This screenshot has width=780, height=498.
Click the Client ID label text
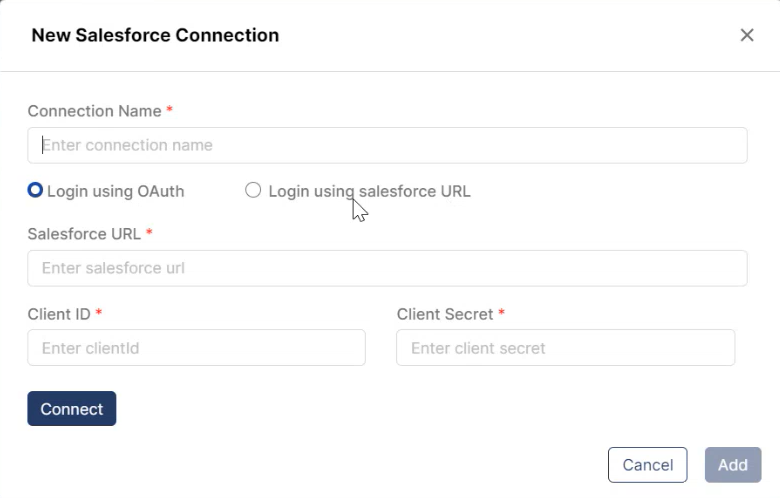59,314
